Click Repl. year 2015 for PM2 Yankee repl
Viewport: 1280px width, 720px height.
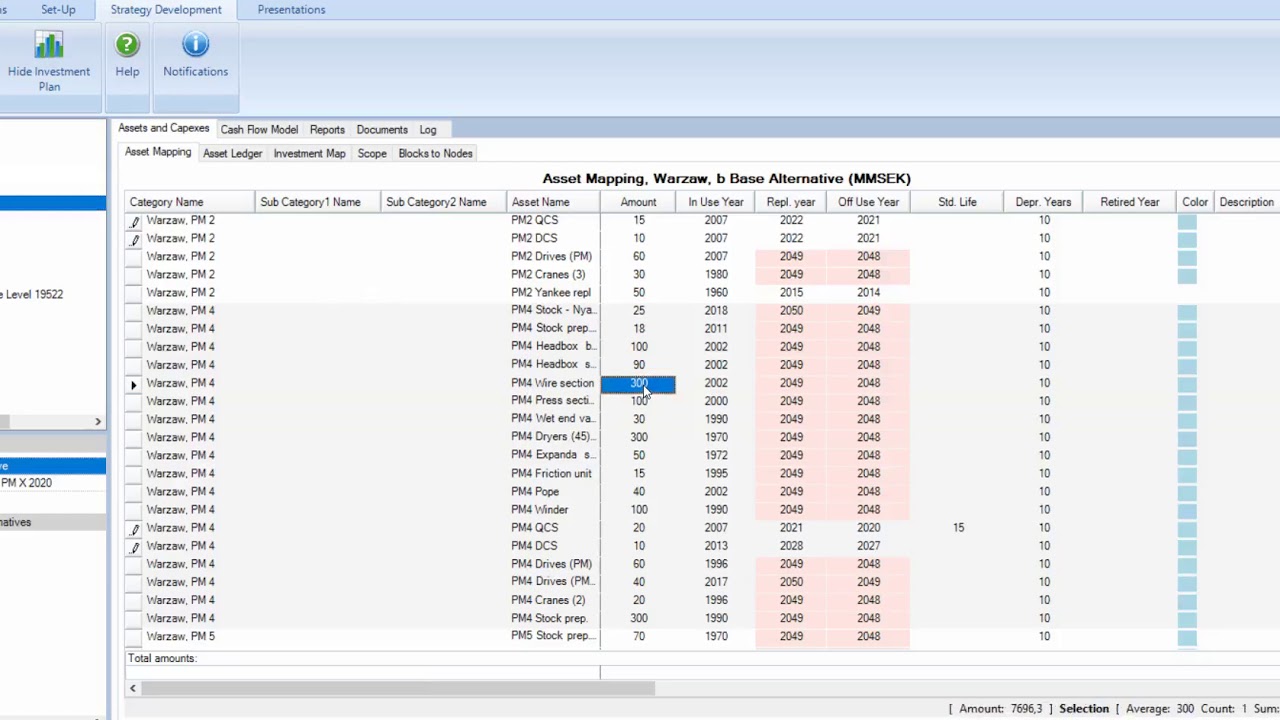click(x=791, y=293)
